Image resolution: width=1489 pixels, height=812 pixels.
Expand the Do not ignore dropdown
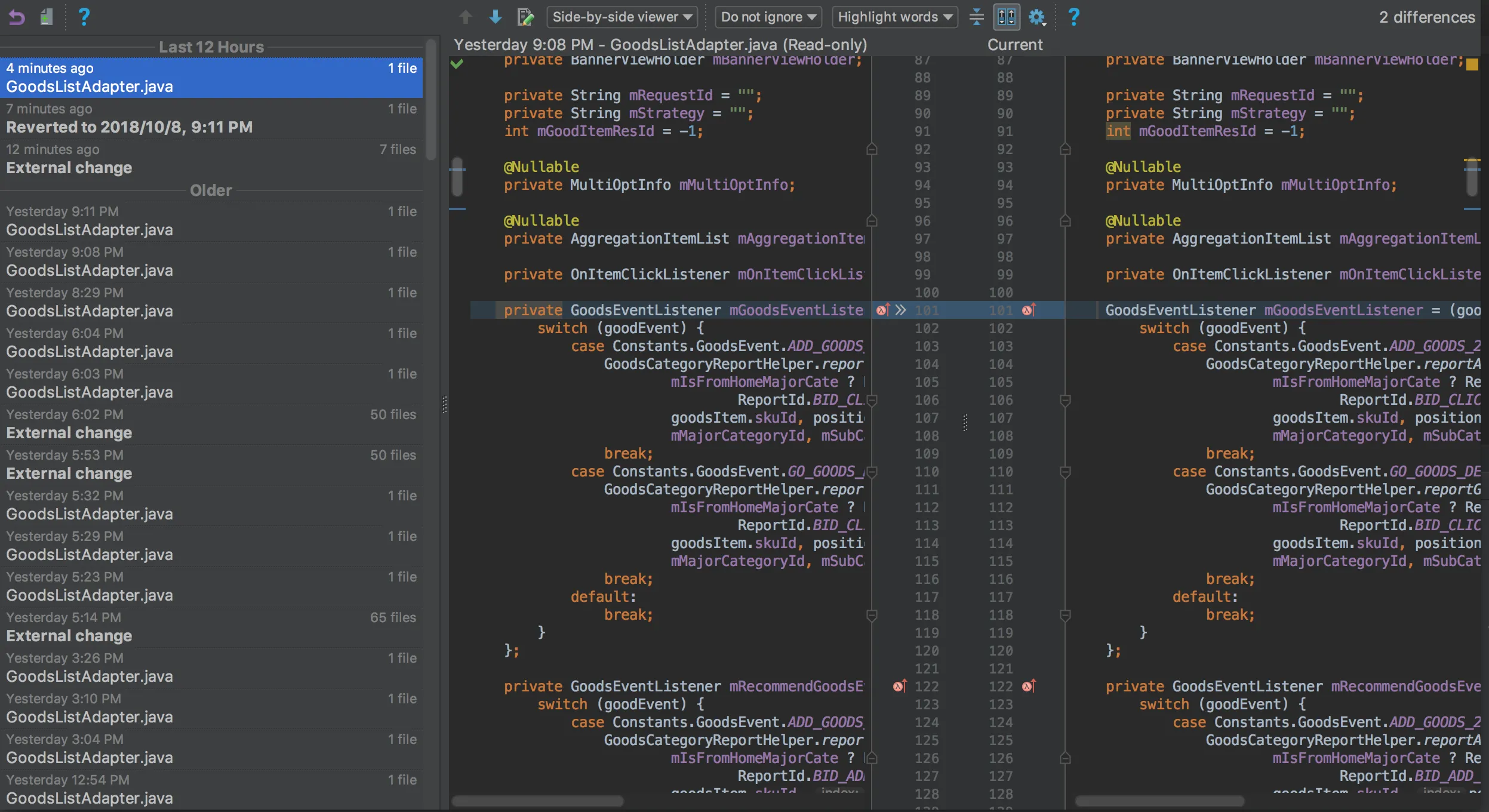[x=768, y=17]
